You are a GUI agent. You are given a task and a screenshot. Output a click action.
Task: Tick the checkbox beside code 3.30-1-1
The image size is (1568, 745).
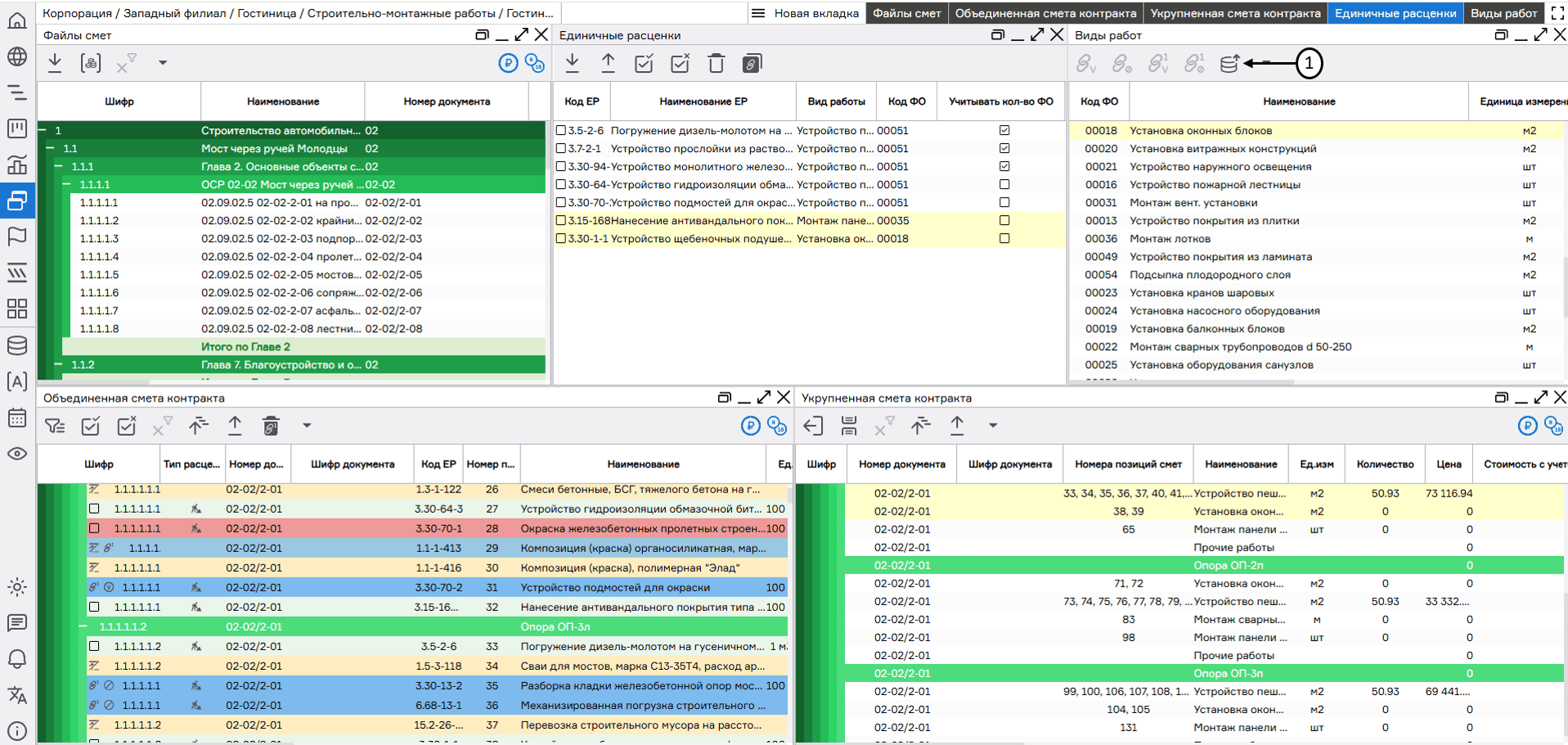561,239
